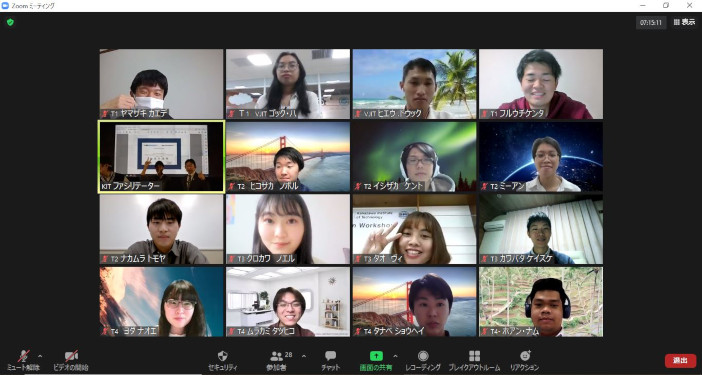Expand audio options arrow beside mute
Viewport: 702px width, 375px height.
point(40,356)
